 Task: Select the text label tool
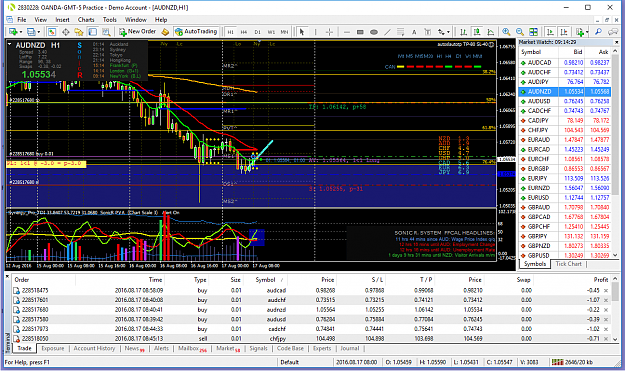(428, 32)
